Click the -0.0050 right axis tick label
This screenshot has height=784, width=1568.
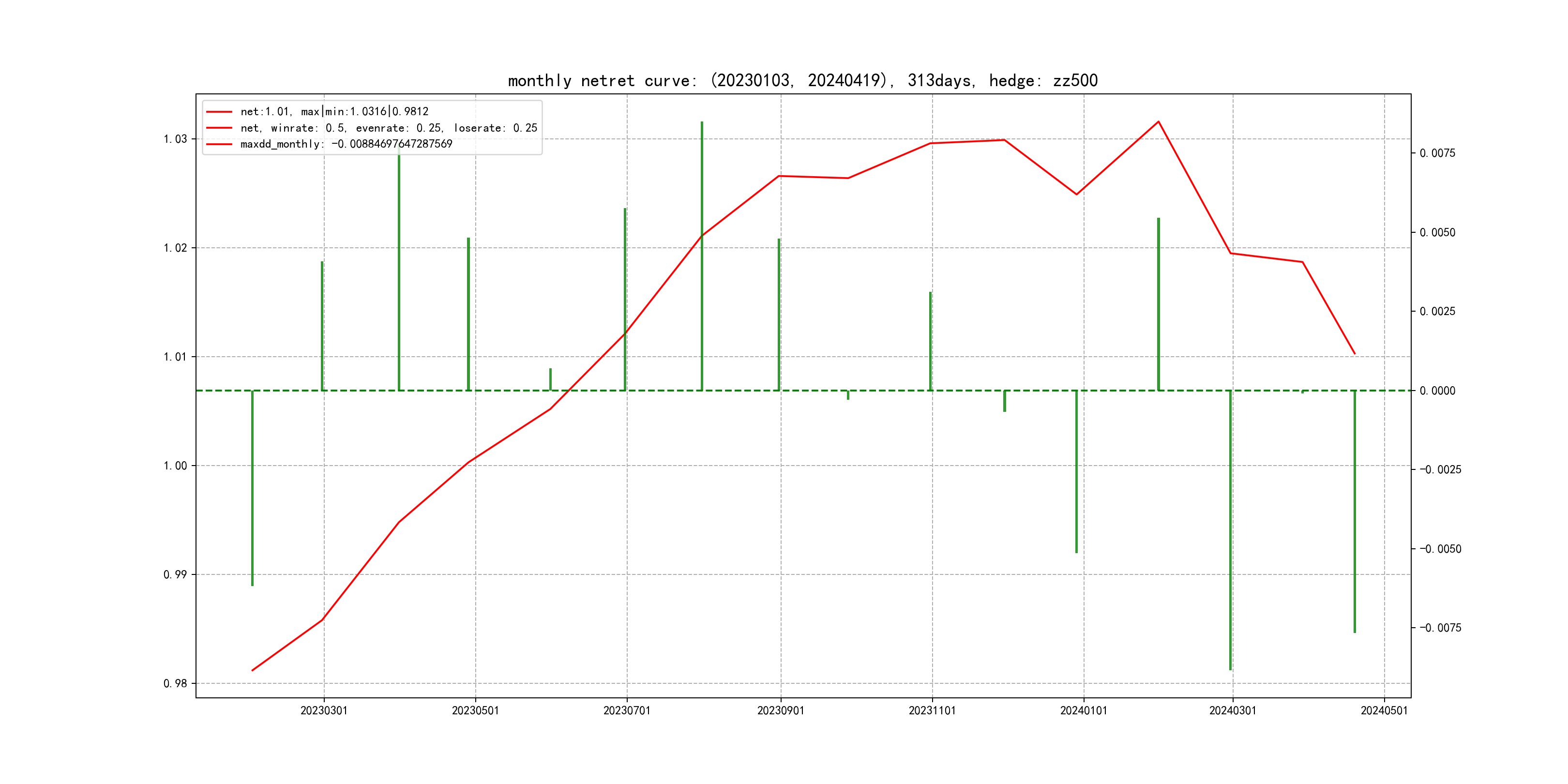tap(1440, 549)
